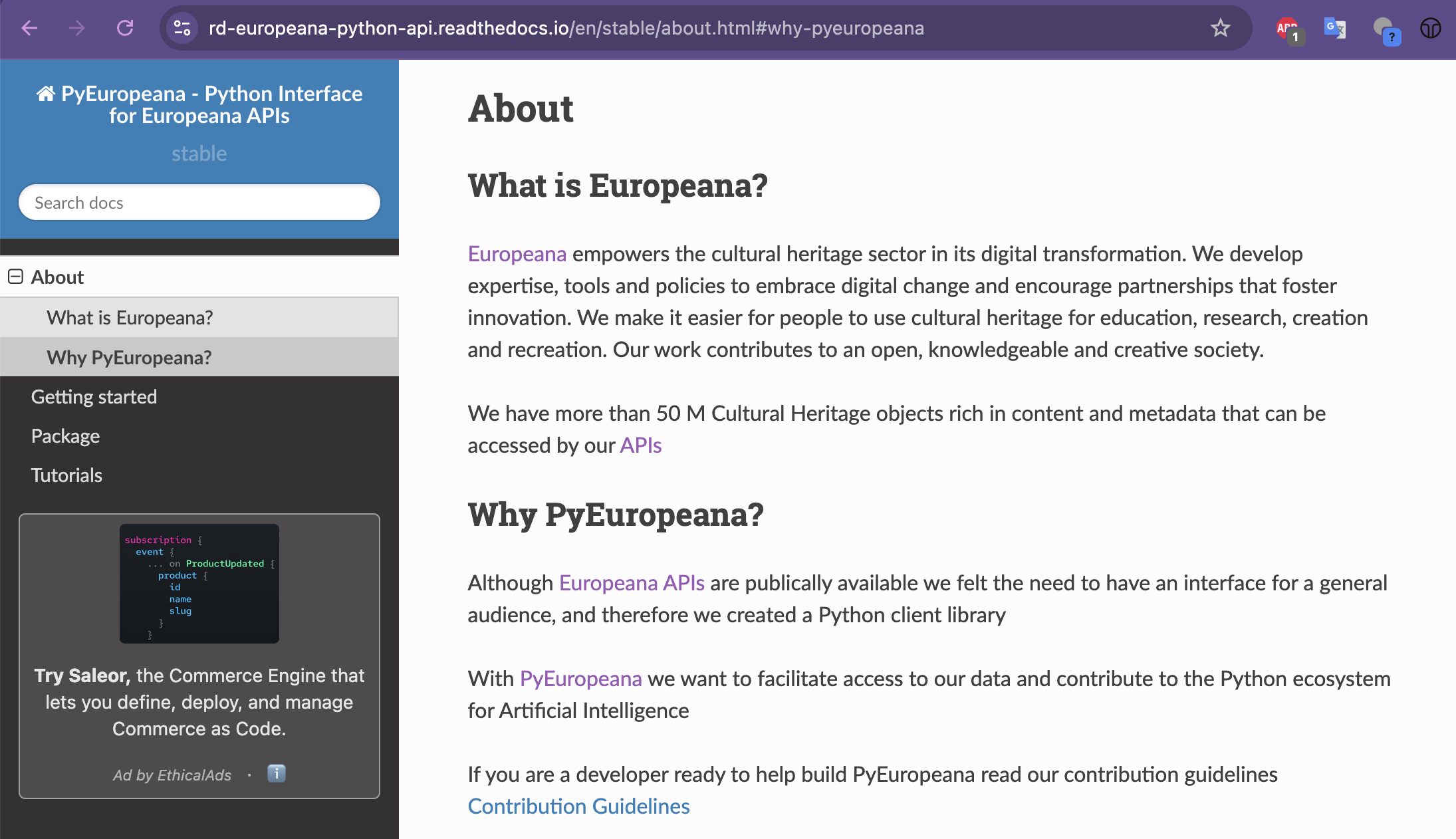Reload the page with the refresh icon
The image size is (1456, 839).
(x=125, y=28)
